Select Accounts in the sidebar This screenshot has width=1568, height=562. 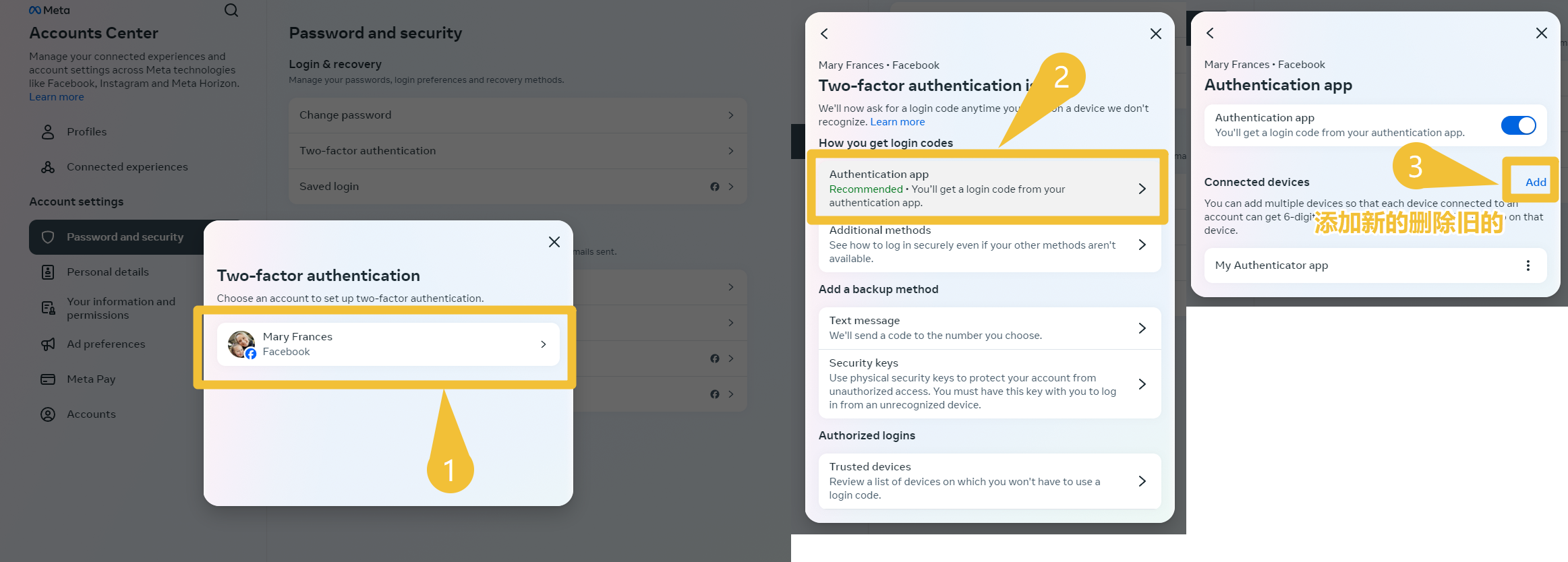pos(91,414)
